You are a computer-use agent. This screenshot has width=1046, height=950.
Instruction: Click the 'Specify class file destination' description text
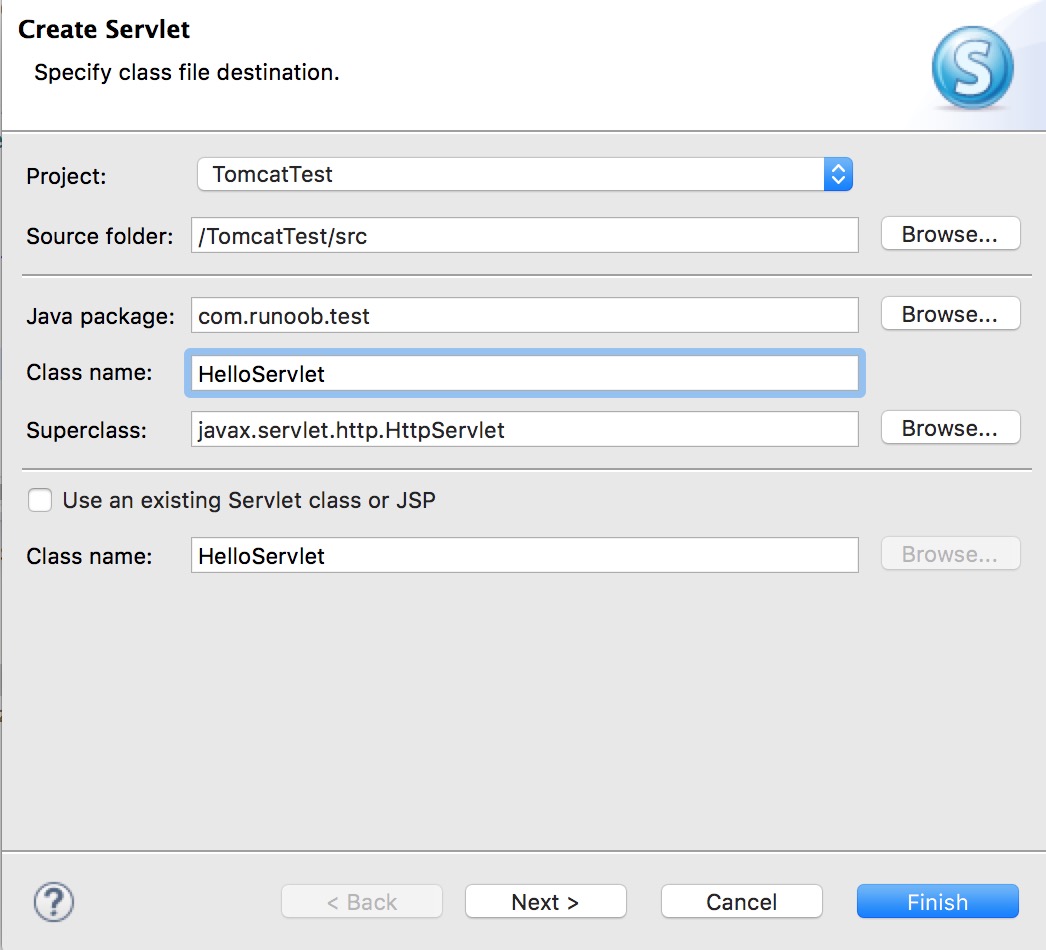coord(187,73)
